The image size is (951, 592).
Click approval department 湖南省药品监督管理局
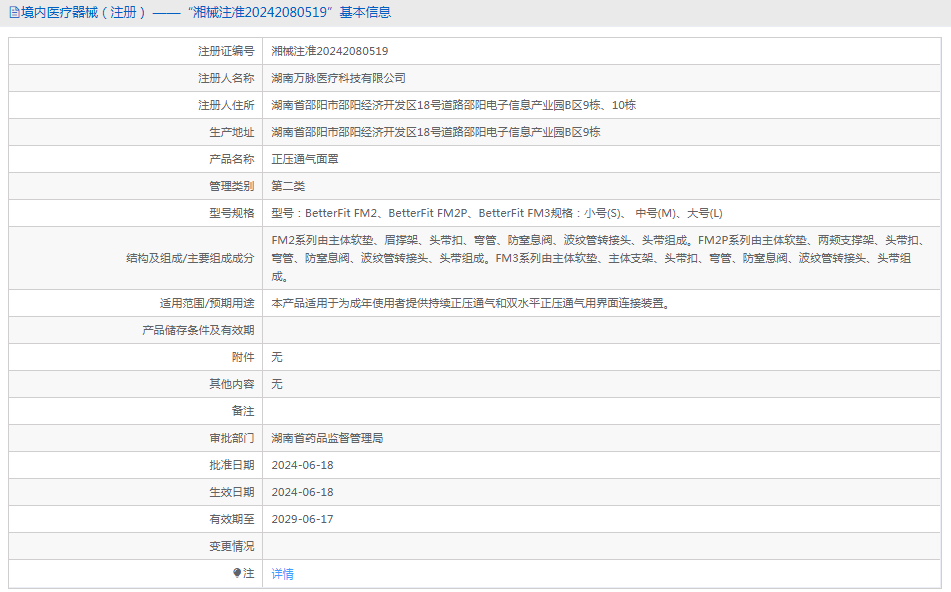click(327, 438)
